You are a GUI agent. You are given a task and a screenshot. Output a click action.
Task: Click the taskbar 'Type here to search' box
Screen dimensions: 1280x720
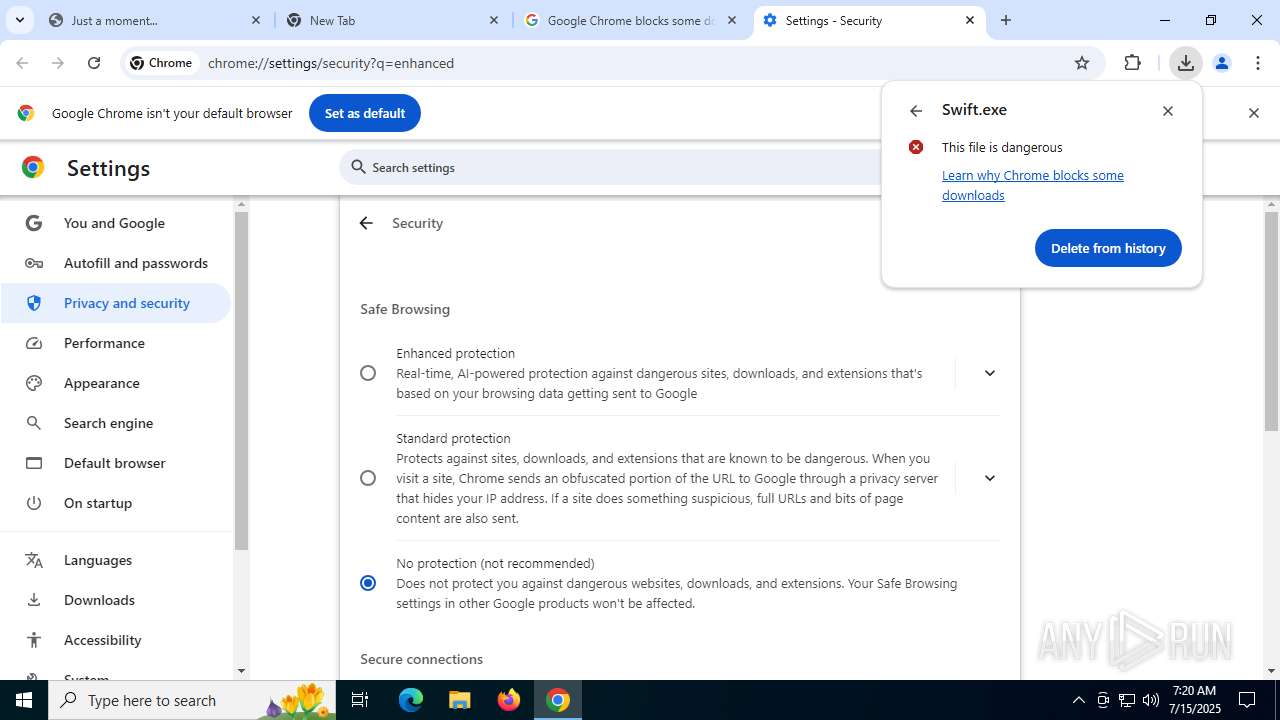[192, 700]
